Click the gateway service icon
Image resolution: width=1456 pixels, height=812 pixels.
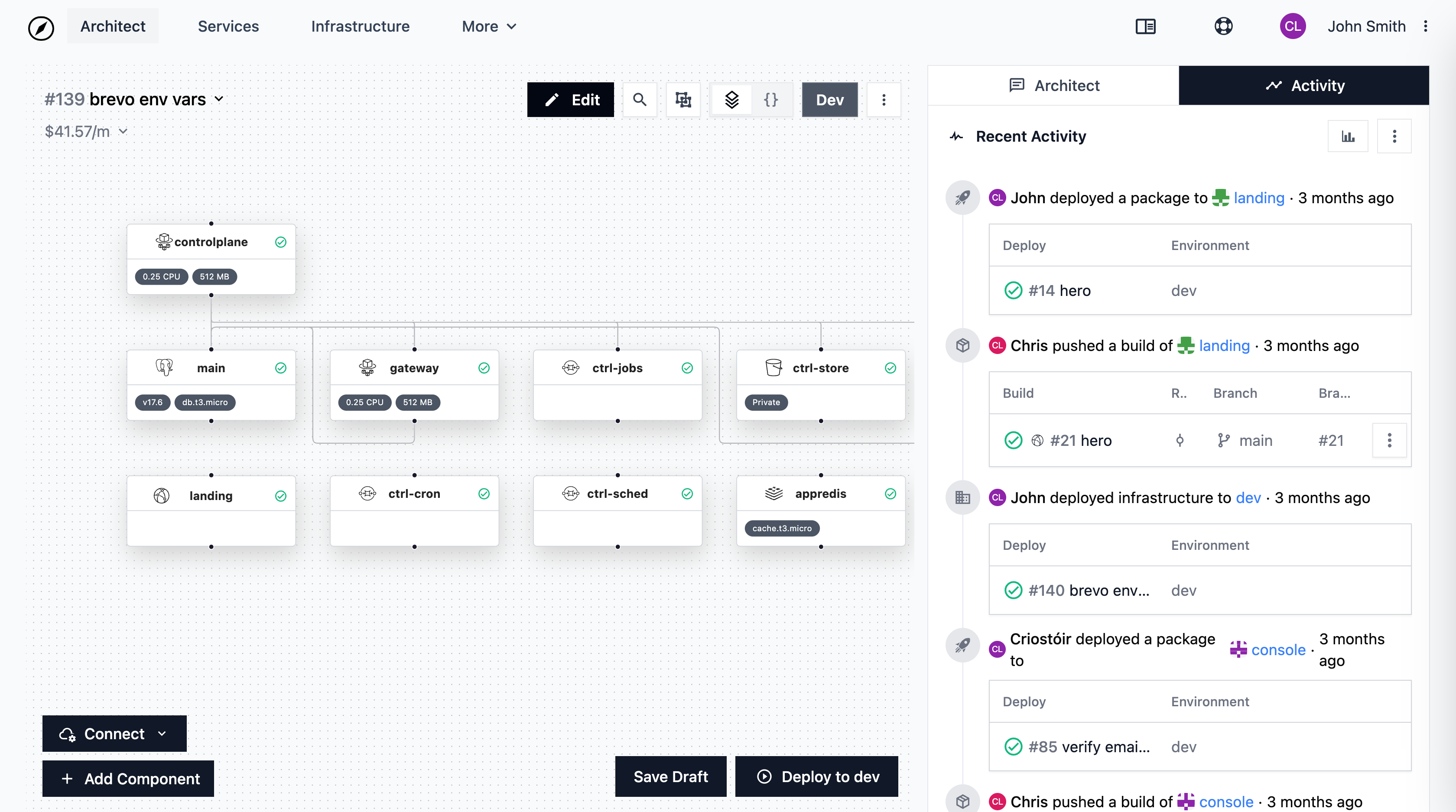tap(367, 368)
